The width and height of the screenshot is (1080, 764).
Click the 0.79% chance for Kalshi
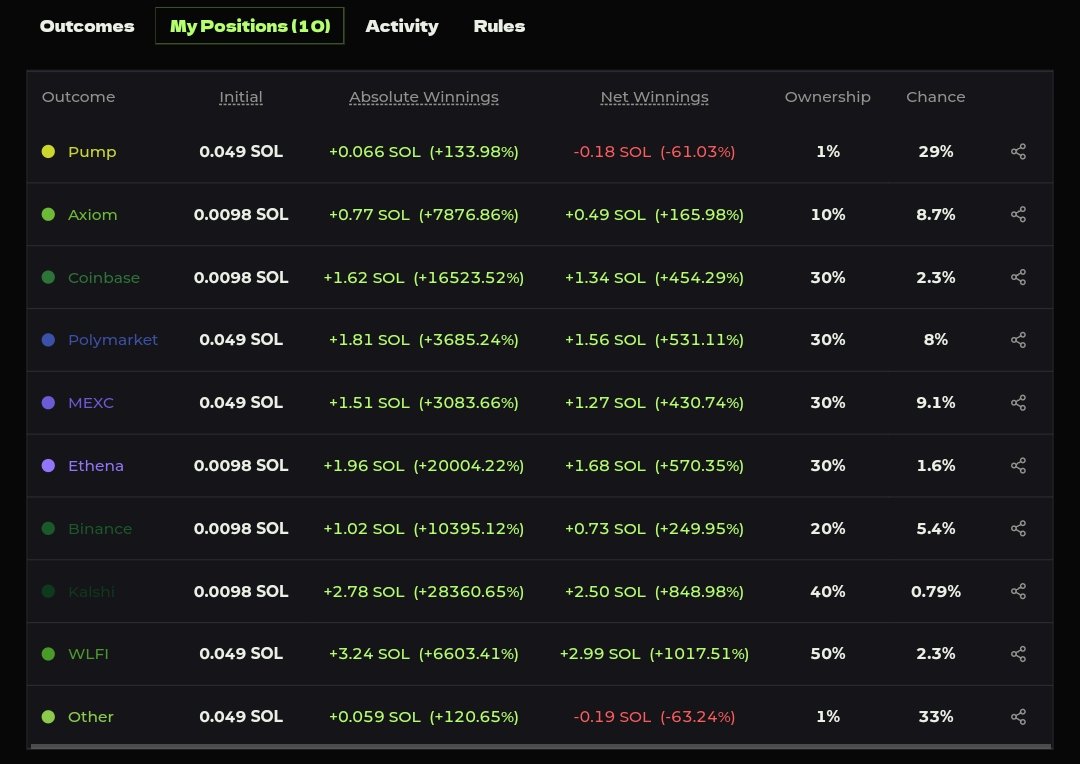pyautogui.click(x=935, y=591)
